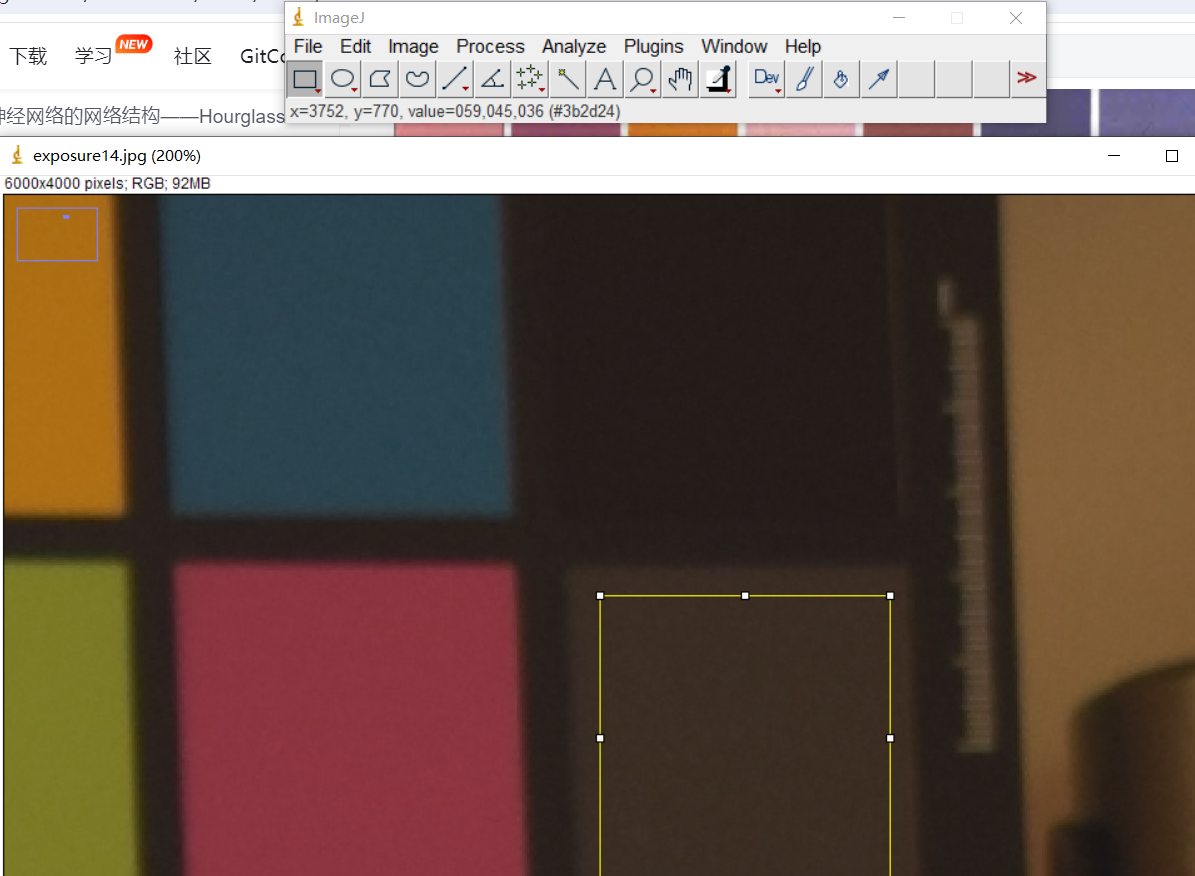1195x876 pixels.
Task: Select the Arrow tool
Action: click(x=879, y=79)
